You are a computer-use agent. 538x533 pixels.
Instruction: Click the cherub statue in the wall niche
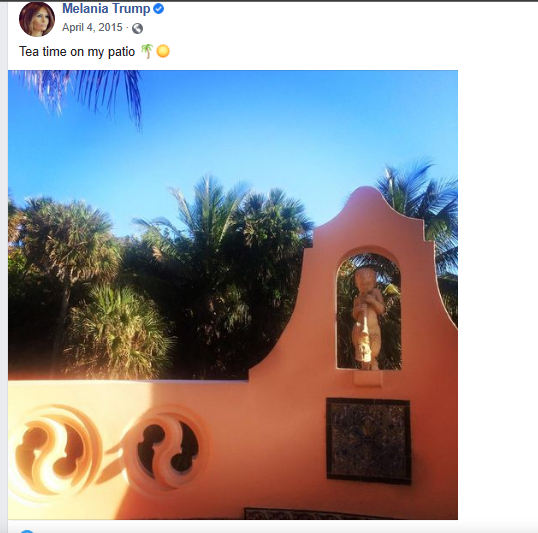pos(368,318)
